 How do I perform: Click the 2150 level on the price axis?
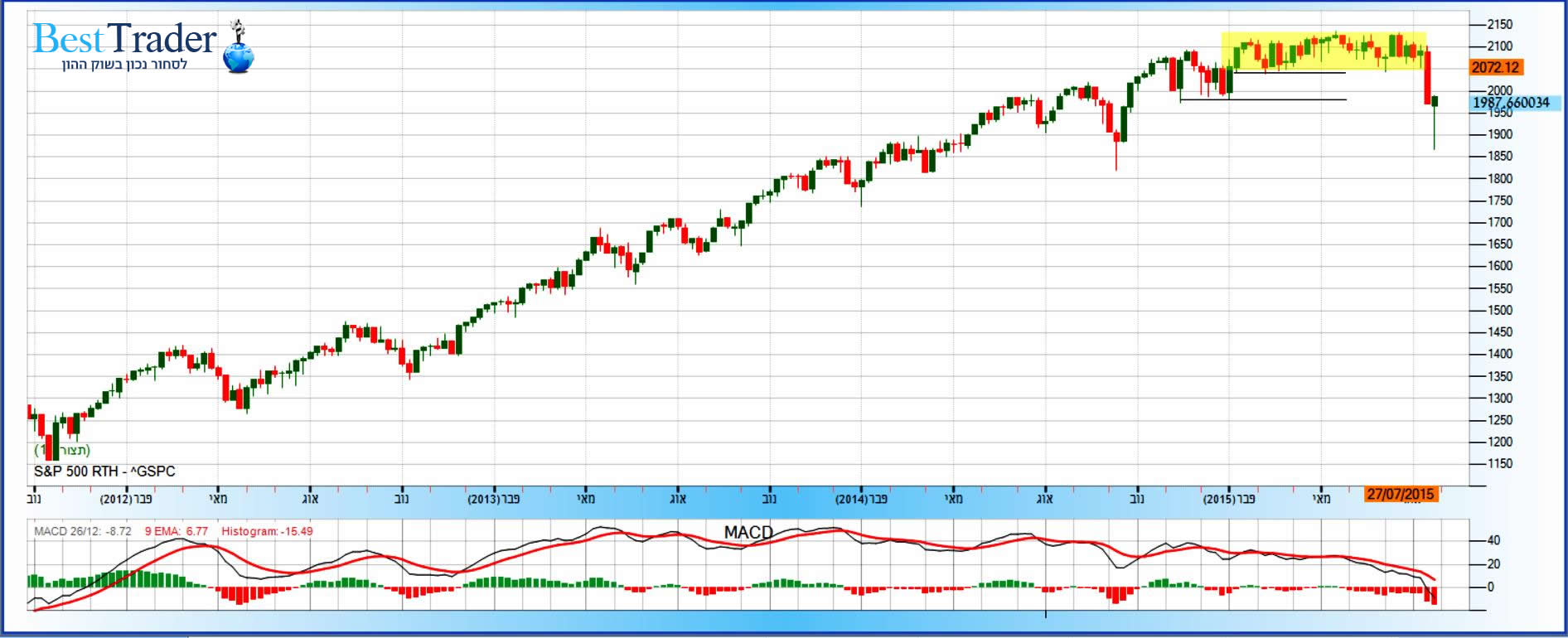[x=1499, y=25]
